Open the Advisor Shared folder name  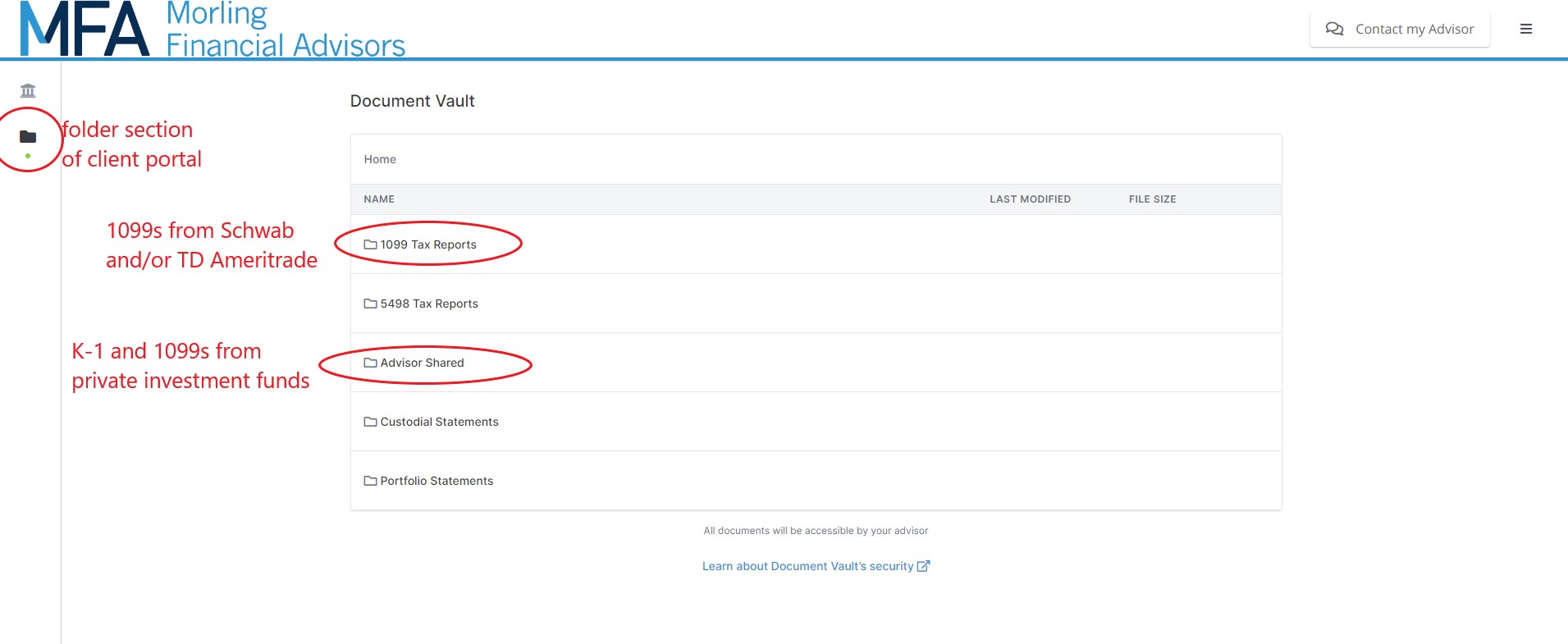pos(422,363)
